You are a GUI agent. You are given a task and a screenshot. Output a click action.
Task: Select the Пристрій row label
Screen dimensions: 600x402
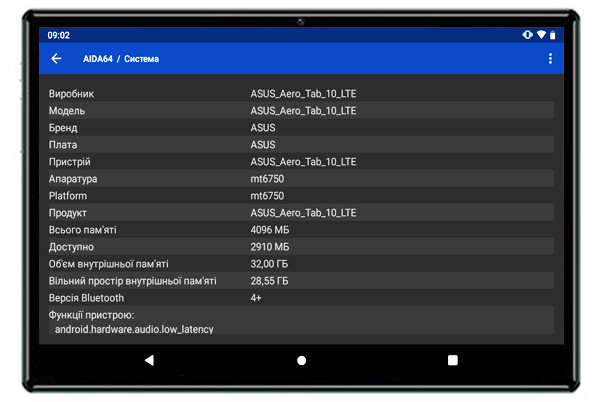(70, 162)
